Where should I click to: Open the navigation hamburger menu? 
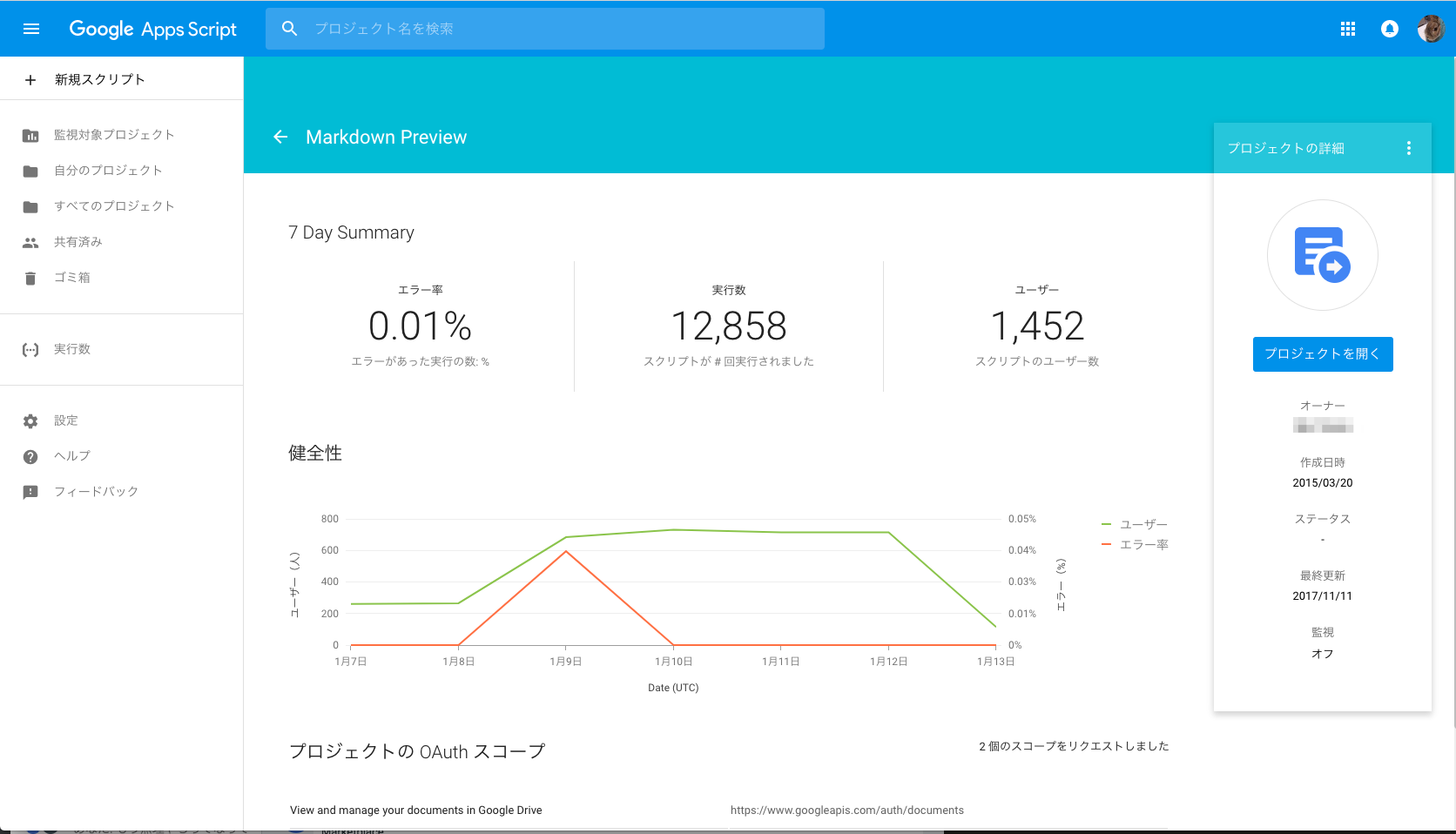point(31,28)
